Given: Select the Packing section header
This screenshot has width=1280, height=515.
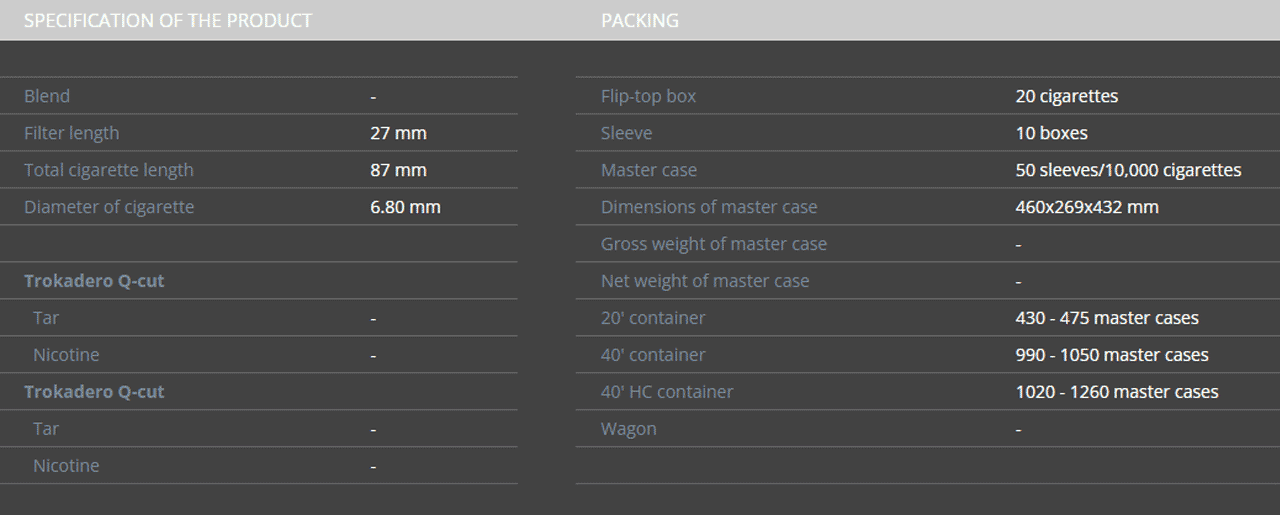Looking at the screenshot, I should [x=640, y=20].
